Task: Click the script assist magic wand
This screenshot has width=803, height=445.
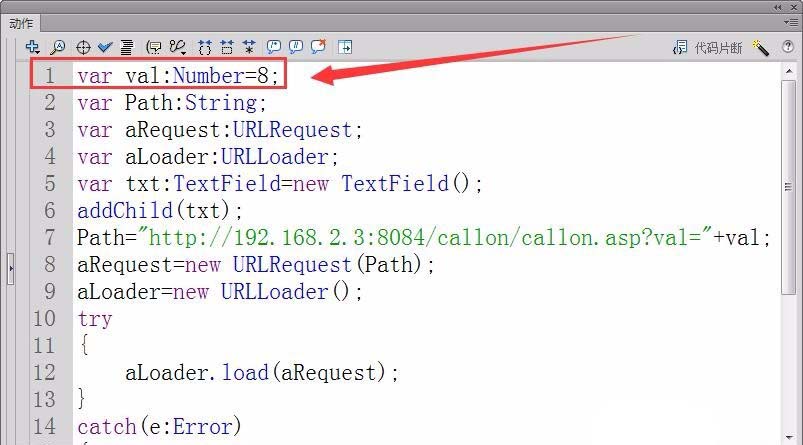Action: tap(761, 48)
